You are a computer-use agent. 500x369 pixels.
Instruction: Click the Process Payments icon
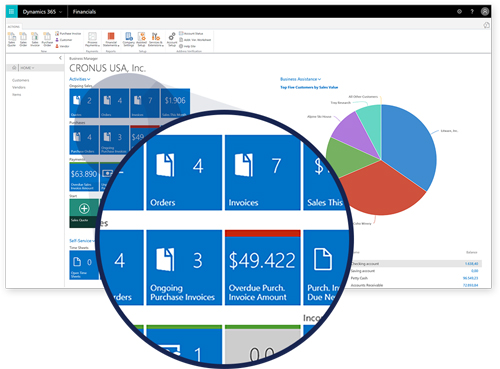[92, 39]
